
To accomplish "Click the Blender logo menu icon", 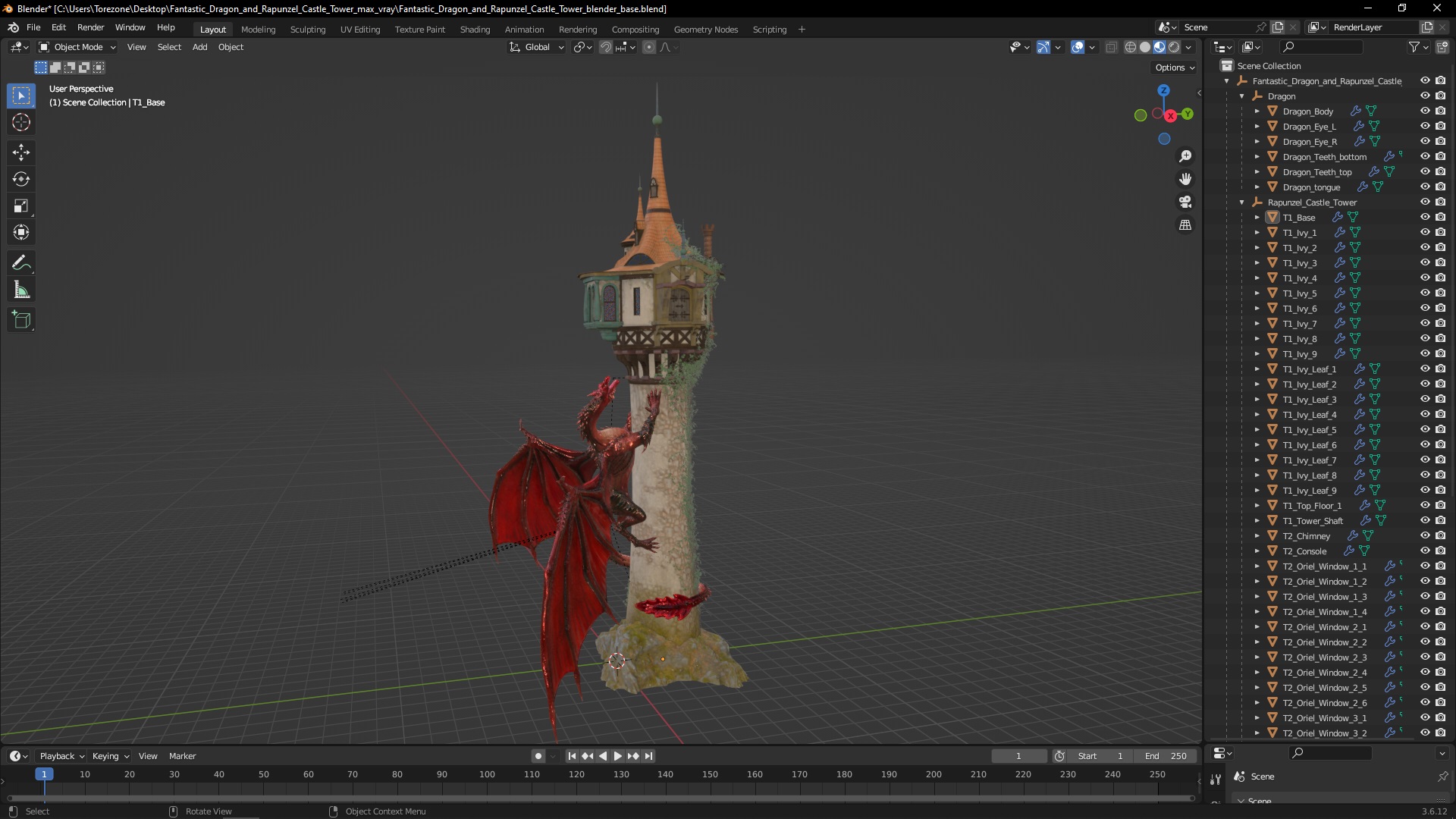I will (13, 27).
